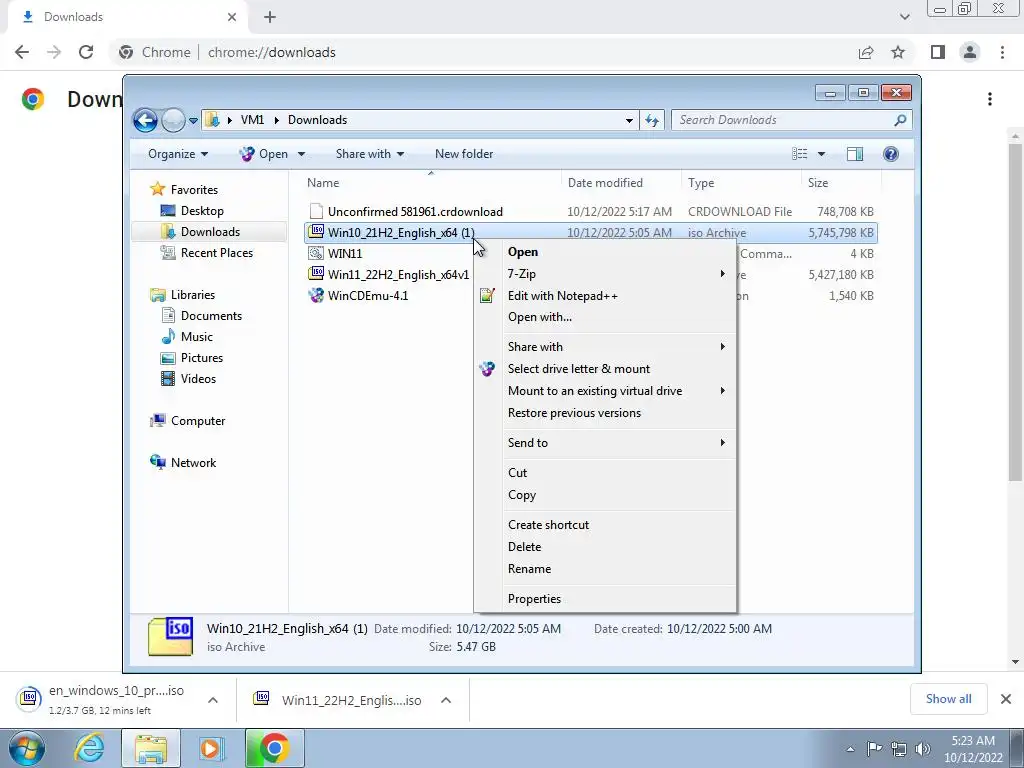The height and width of the screenshot is (768, 1024).
Task: Refresh the Downloads folder address bar
Action: (x=652, y=120)
